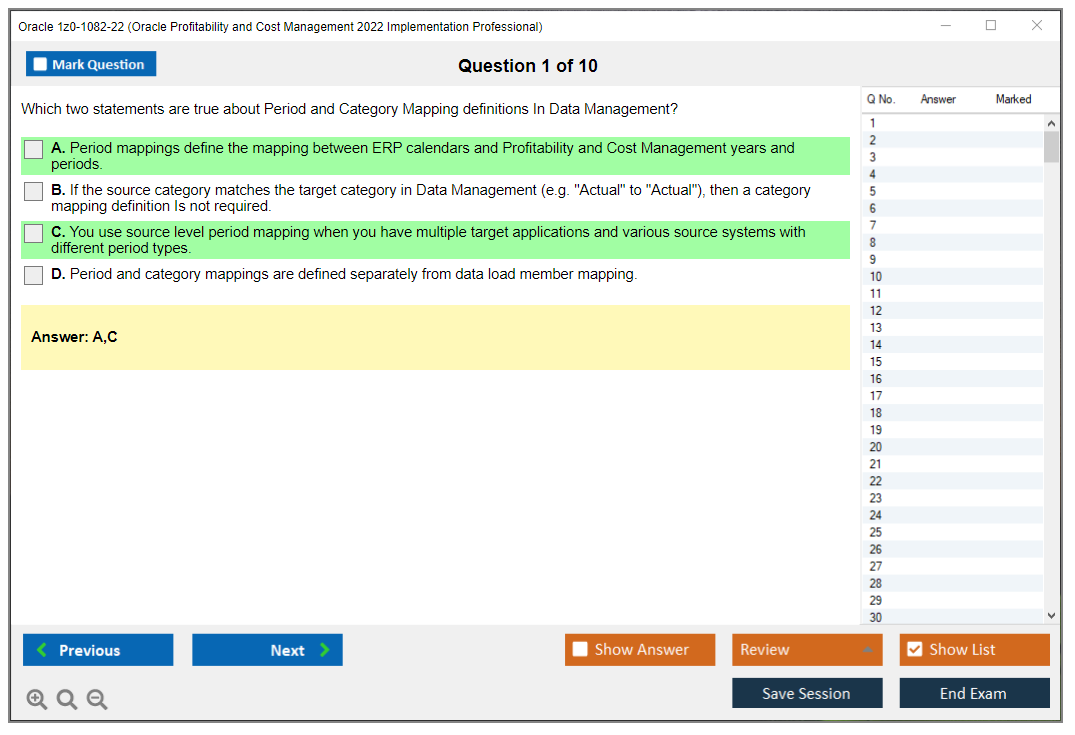Image resolution: width=1075 pixels, height=735 pixels.
Task: Check the Mark Question checkbox
Action: [x=40, y=63]
